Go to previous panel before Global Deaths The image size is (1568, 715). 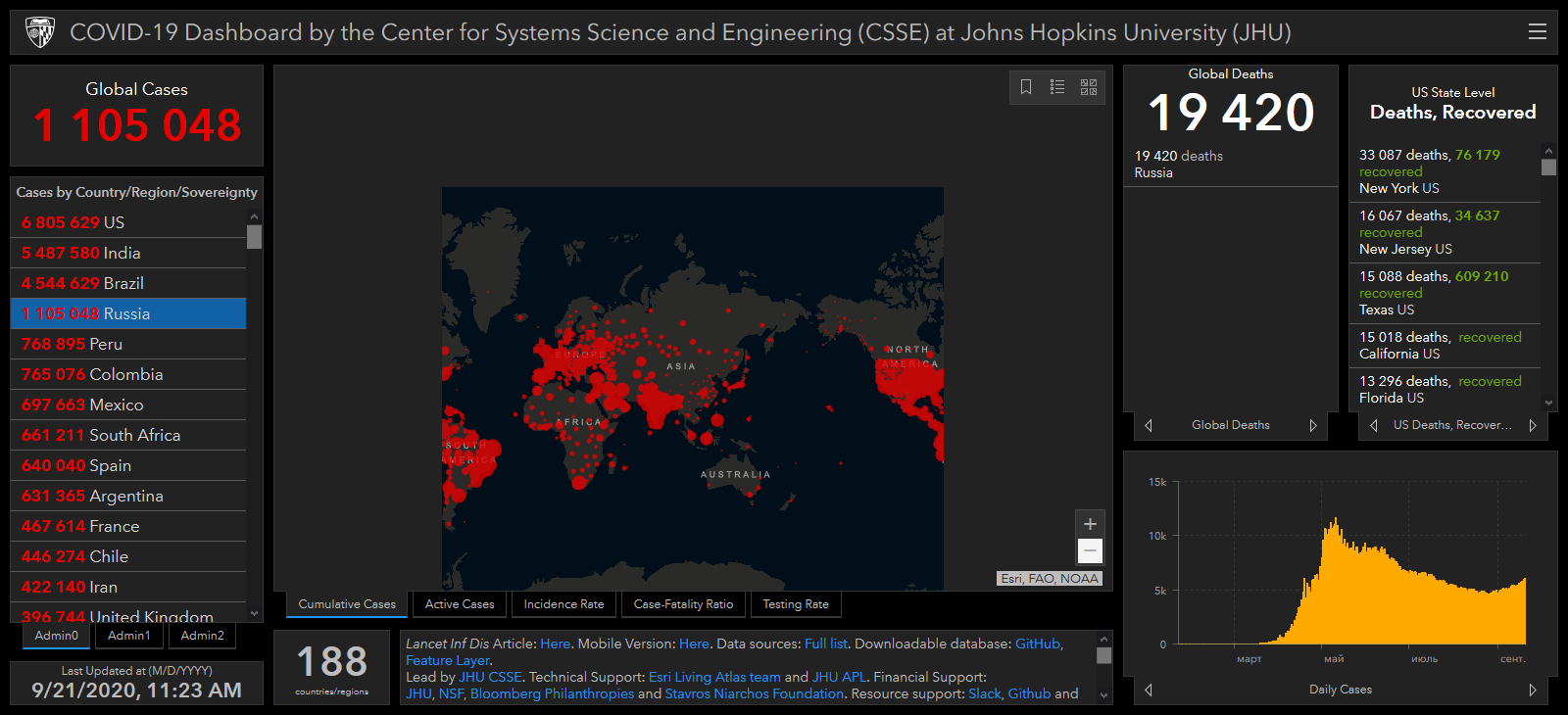[x=1149, y=425]
